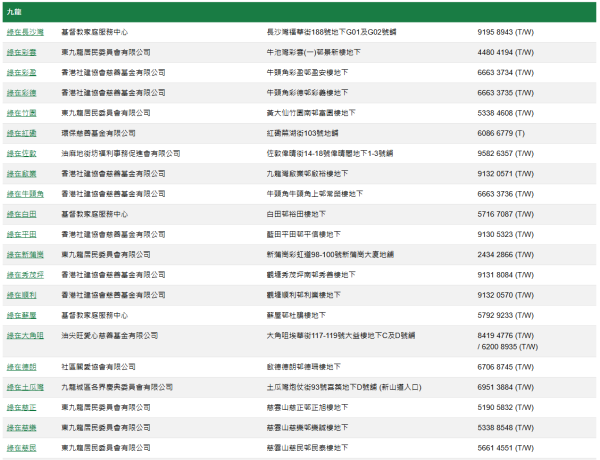This screenshot has height=460, width=600.
Task: Click the 綠在慈樂 link
Action: 21,428
